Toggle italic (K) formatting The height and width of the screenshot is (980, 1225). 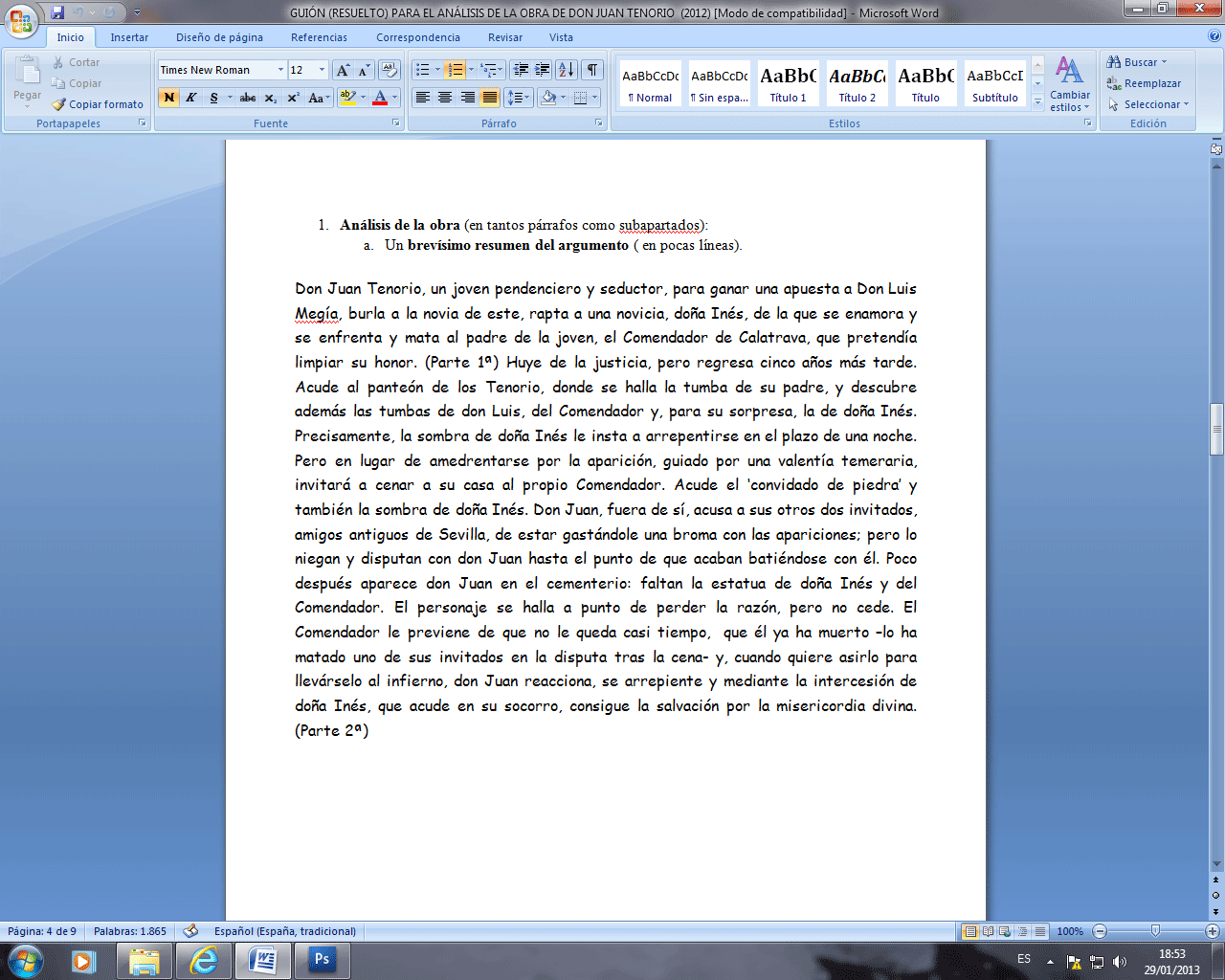coord(191,98)
